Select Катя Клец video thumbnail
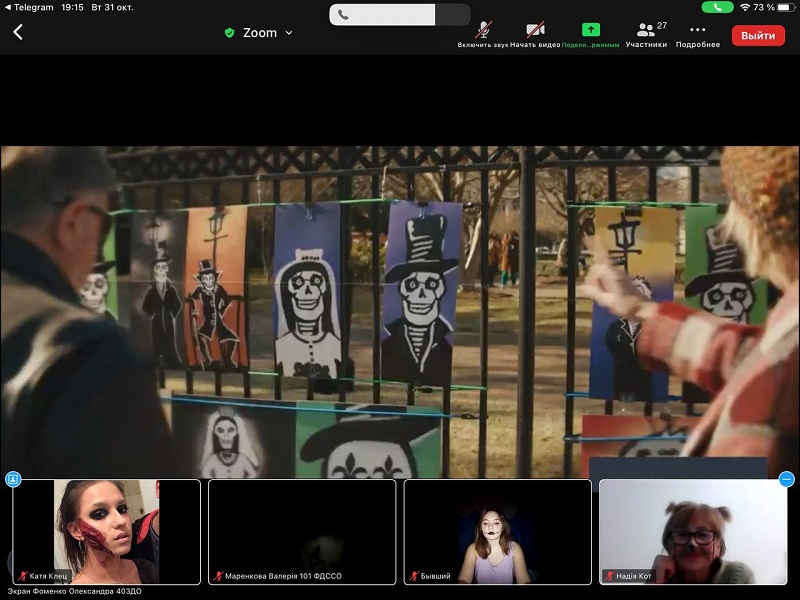800x600 pixels. (107, 532)
